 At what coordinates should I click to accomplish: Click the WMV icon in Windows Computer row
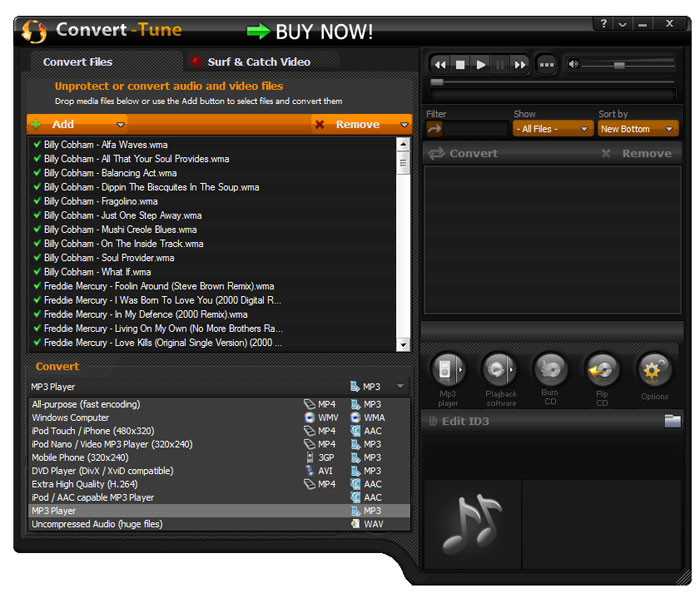(309, 418)
